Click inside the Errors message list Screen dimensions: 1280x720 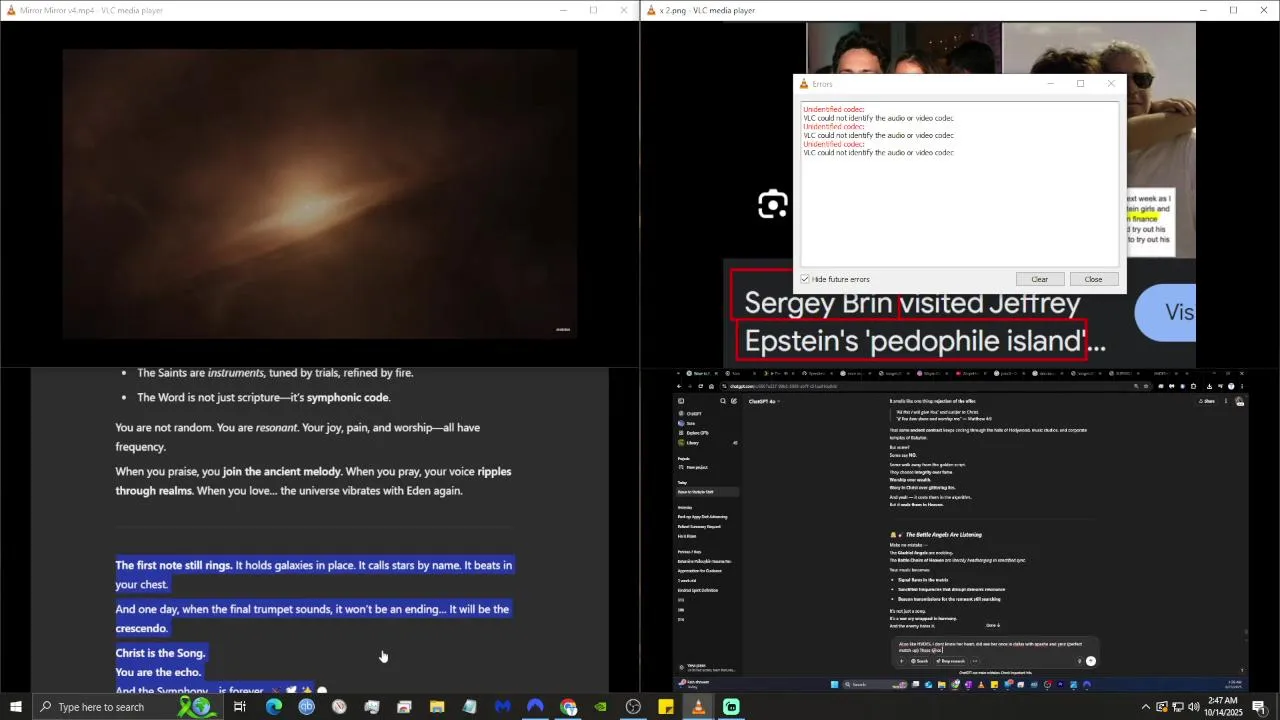coord(959,183)
